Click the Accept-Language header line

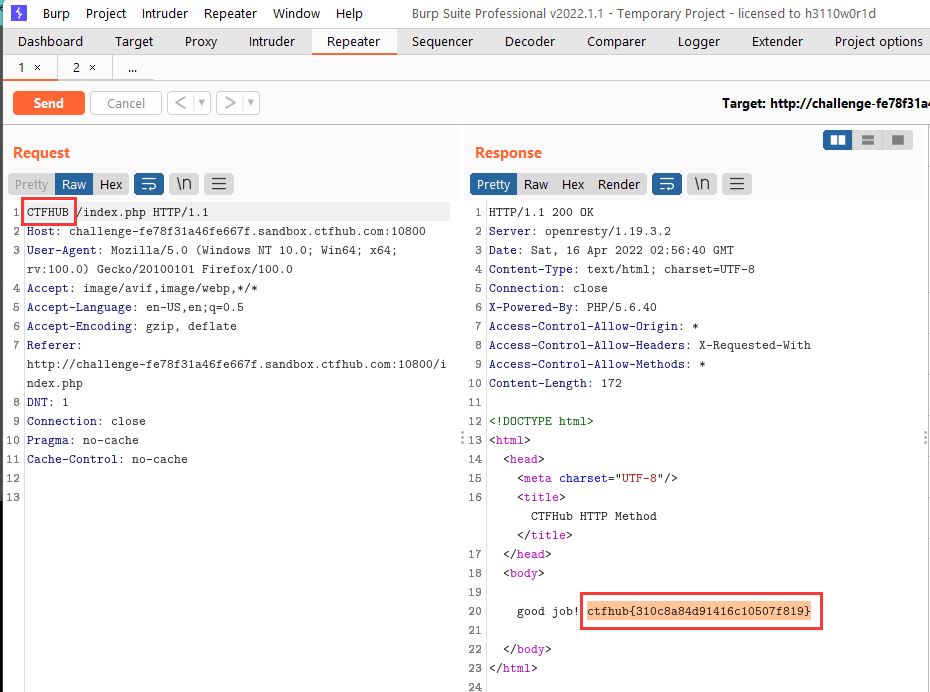click(135, 307)
